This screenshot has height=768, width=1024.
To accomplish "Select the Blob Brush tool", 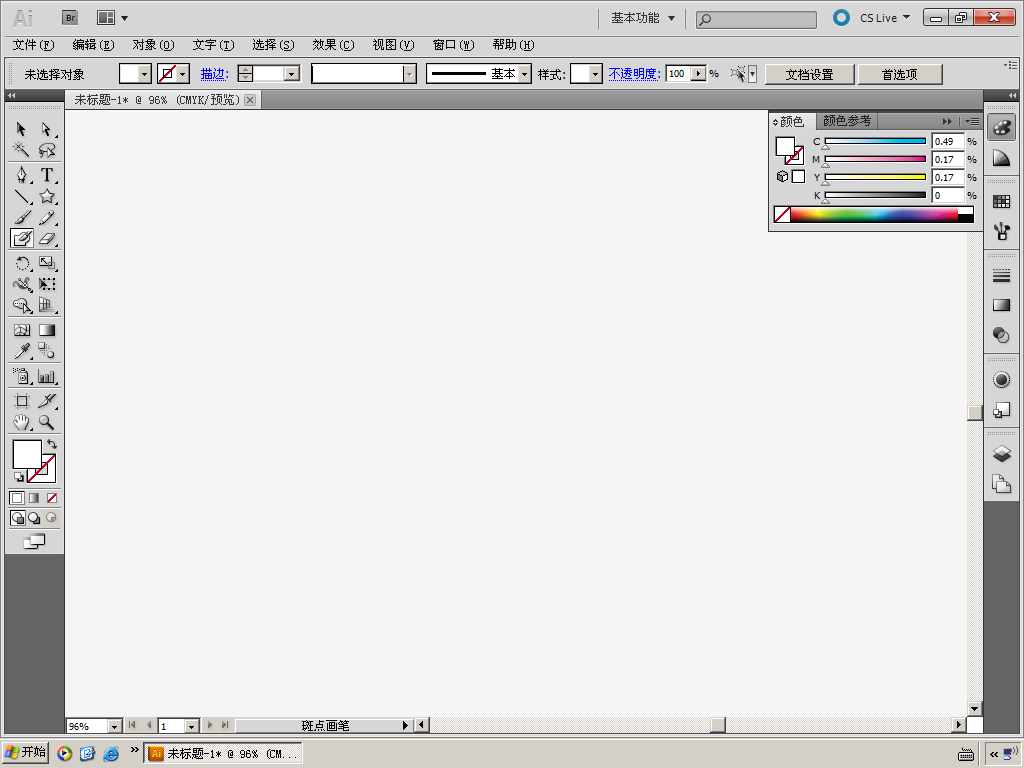I will pos(22,238).
